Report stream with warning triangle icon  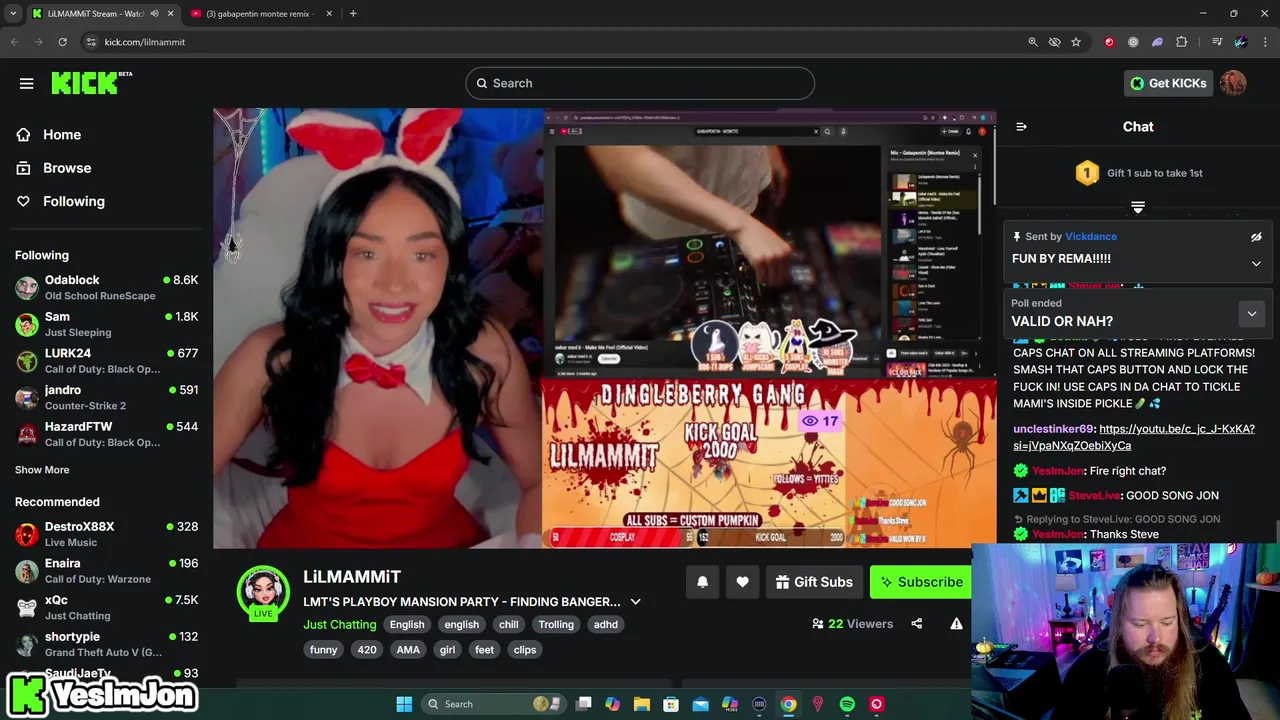click(x=956, y=624)
